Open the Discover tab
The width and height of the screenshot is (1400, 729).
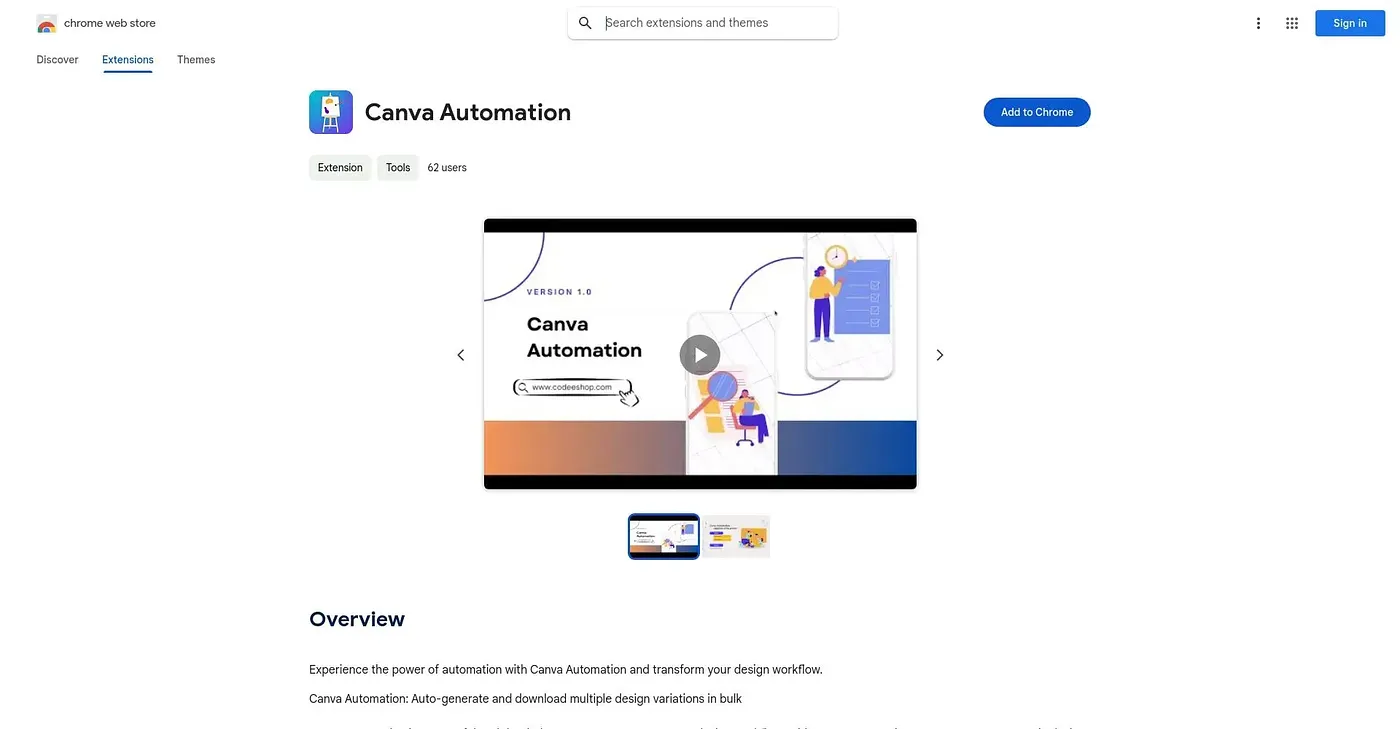[x=57, y=60]
